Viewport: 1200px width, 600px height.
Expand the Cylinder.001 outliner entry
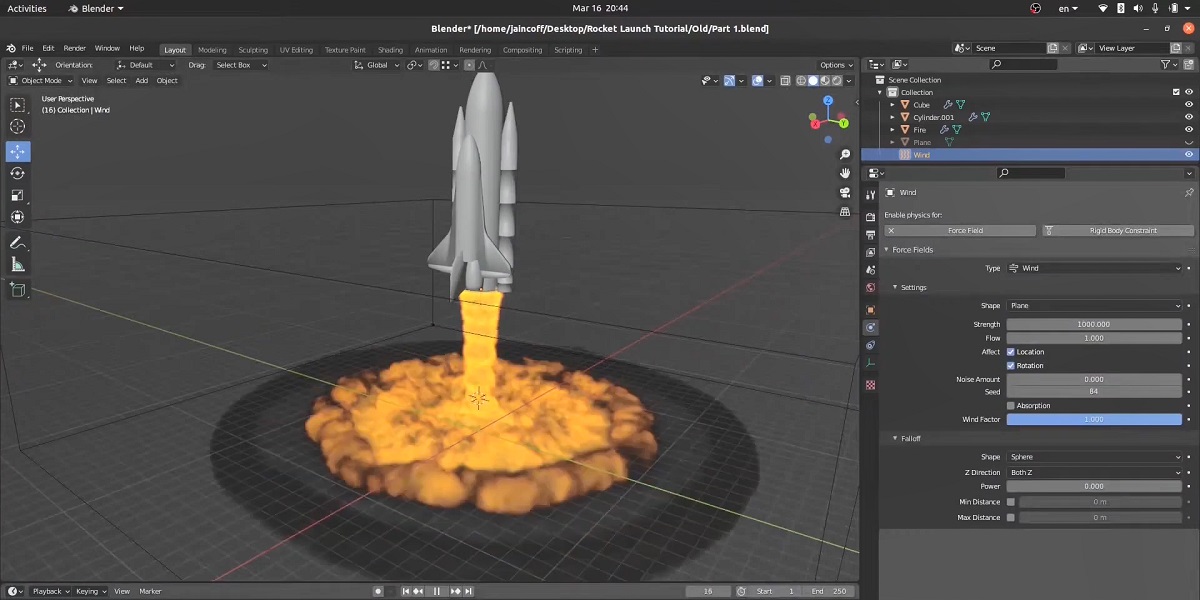pos(892,117)
